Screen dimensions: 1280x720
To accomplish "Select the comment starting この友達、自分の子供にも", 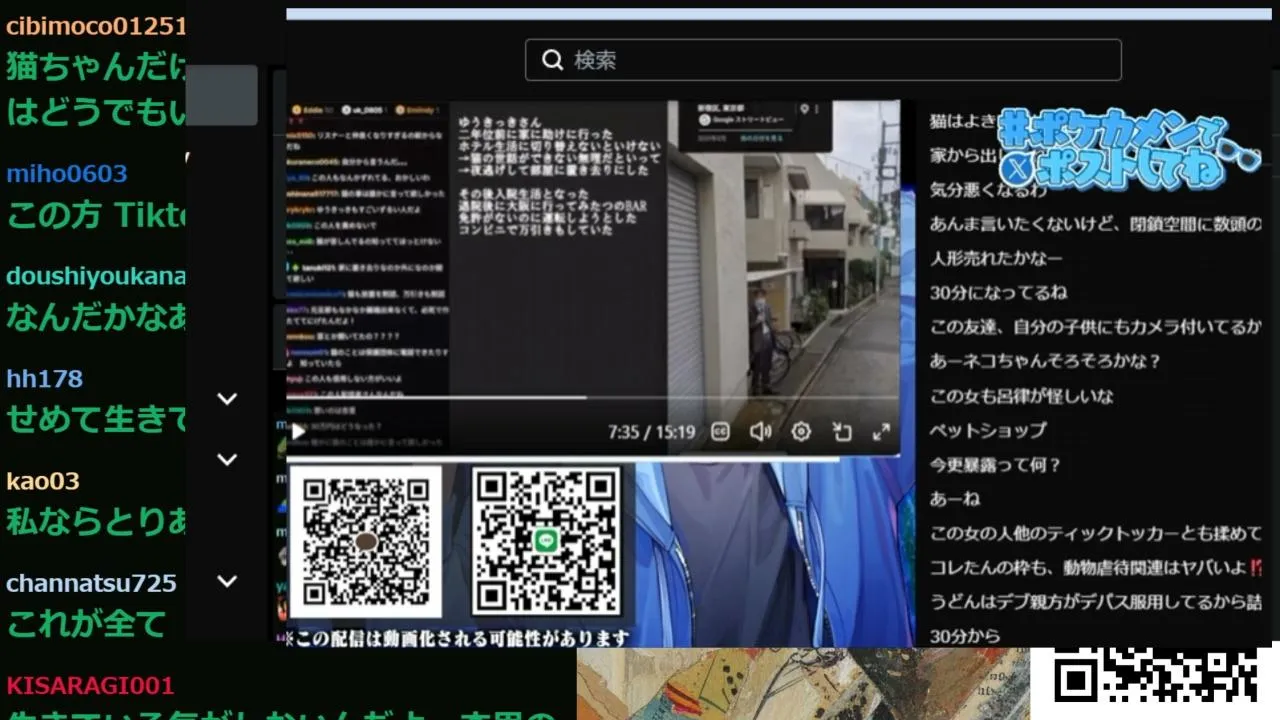I will (x=1095, y=327).
